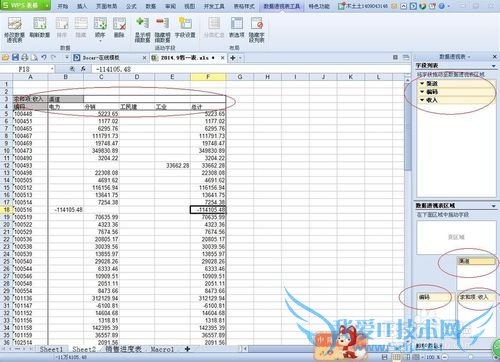Switch to the 公式 Formulas ribbon tab

point(131,6)
